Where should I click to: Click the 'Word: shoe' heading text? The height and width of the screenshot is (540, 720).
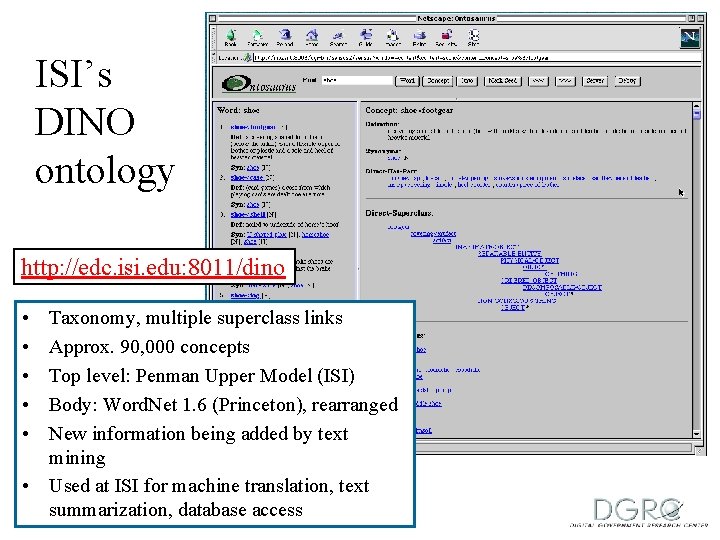tap(238, 110)
